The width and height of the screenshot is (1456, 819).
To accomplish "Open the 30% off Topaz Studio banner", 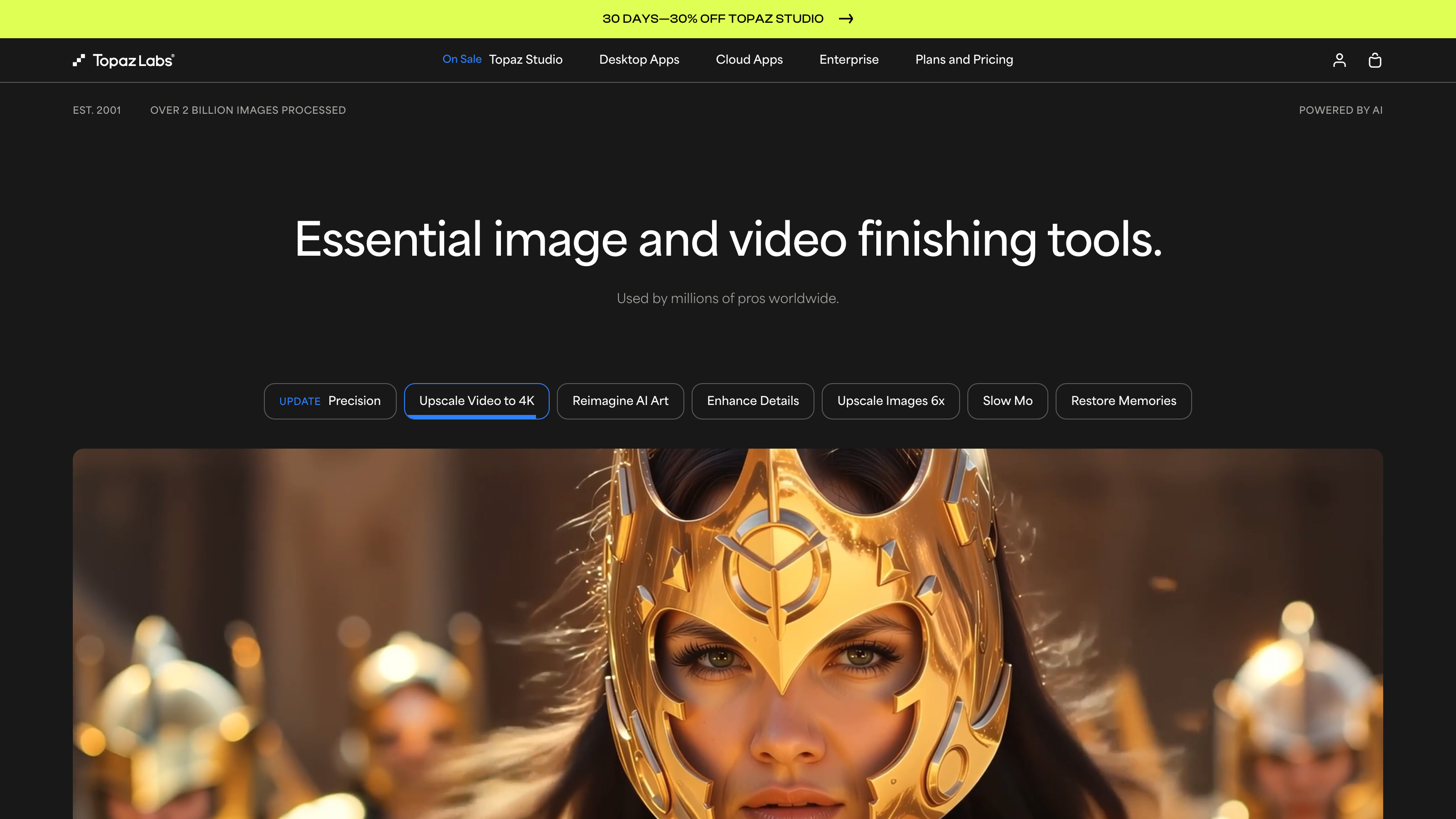I will (x=728, y=19).
